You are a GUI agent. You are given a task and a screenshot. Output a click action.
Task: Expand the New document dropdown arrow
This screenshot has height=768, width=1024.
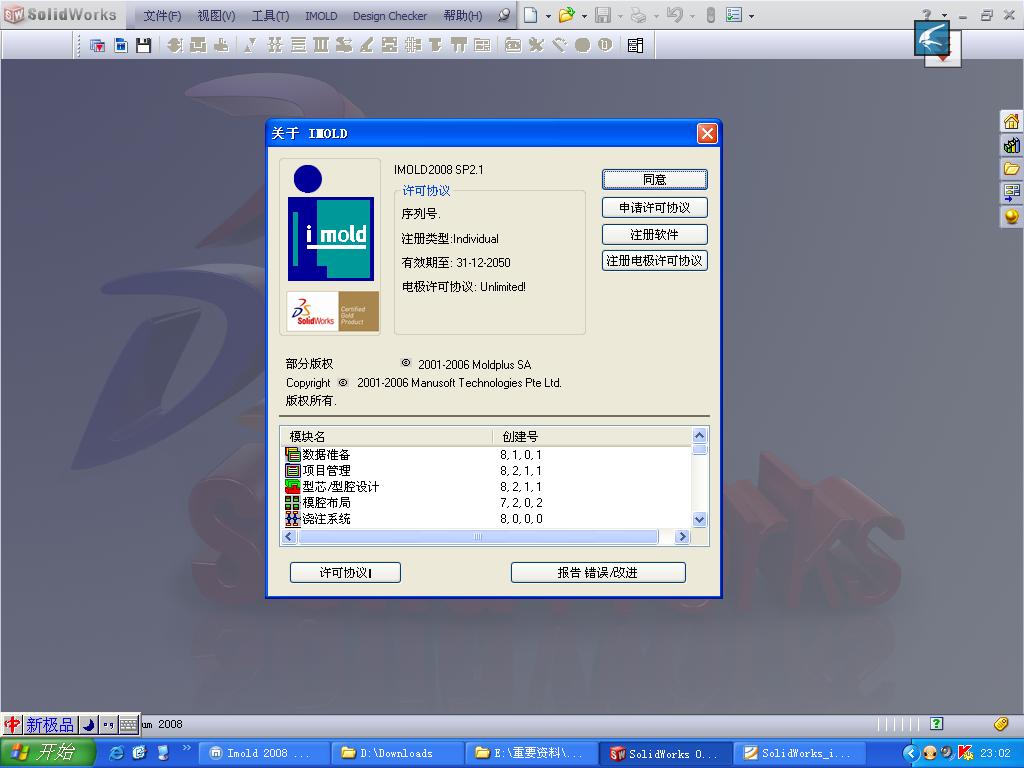coord(548,16)
